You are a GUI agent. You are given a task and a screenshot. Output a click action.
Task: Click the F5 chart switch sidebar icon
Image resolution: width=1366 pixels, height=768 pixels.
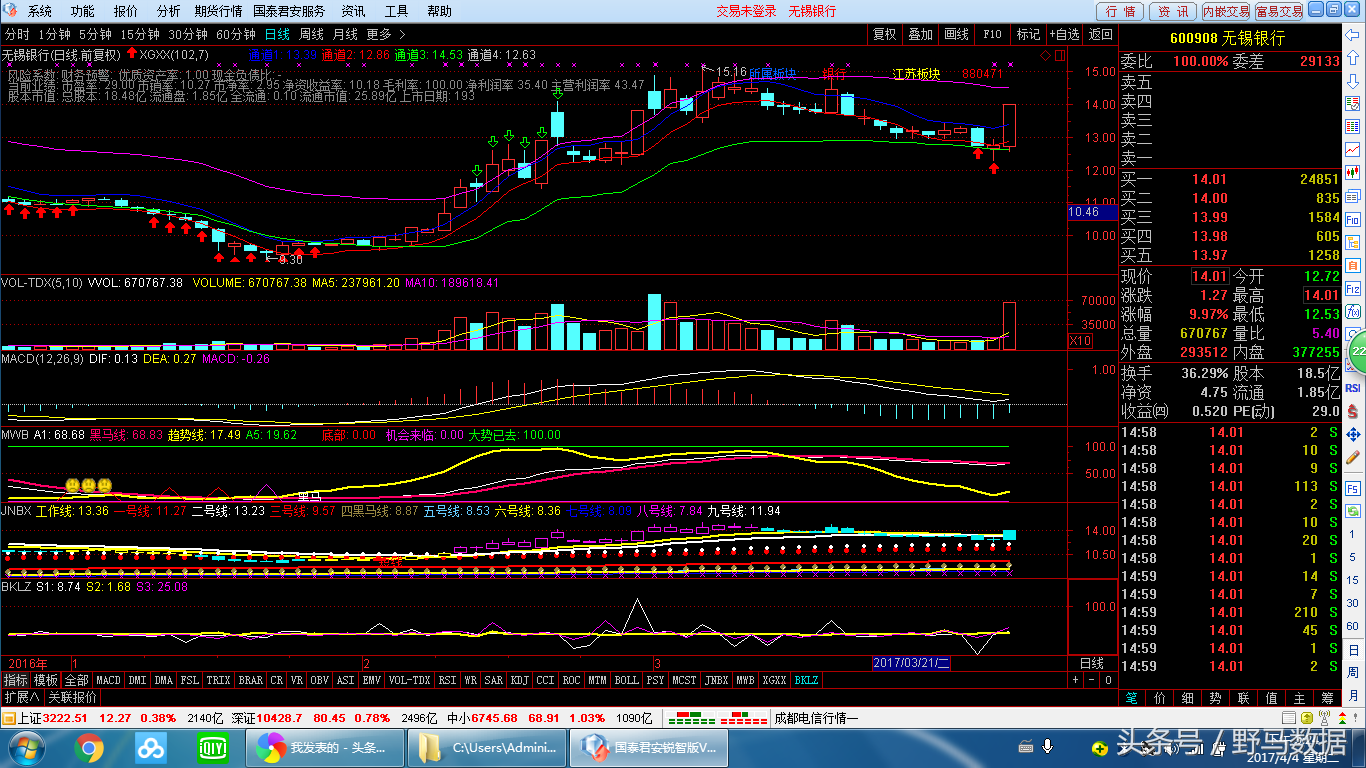[1353, 488]
